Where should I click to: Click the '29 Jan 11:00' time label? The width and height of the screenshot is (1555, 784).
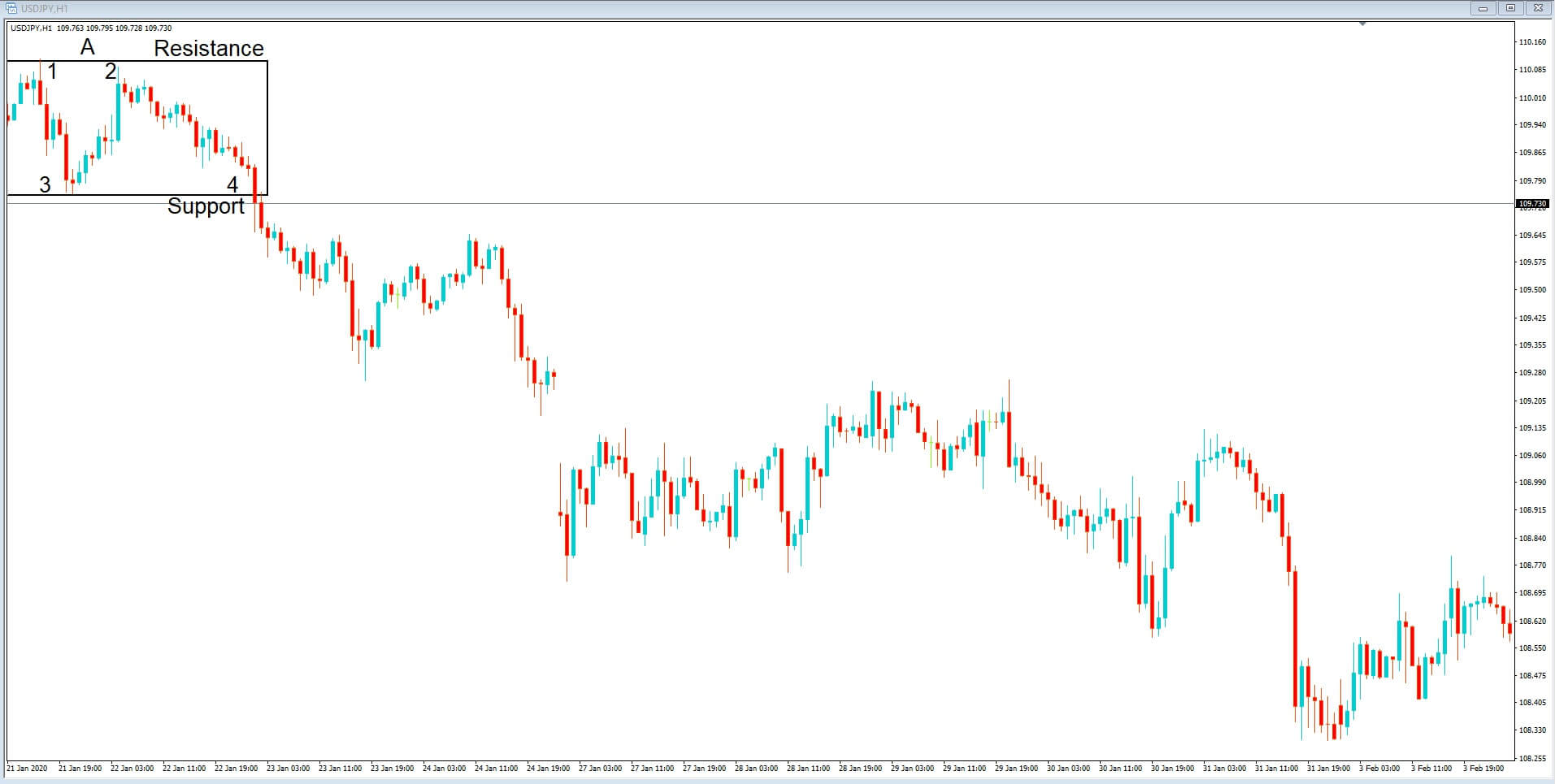(964, 769)
